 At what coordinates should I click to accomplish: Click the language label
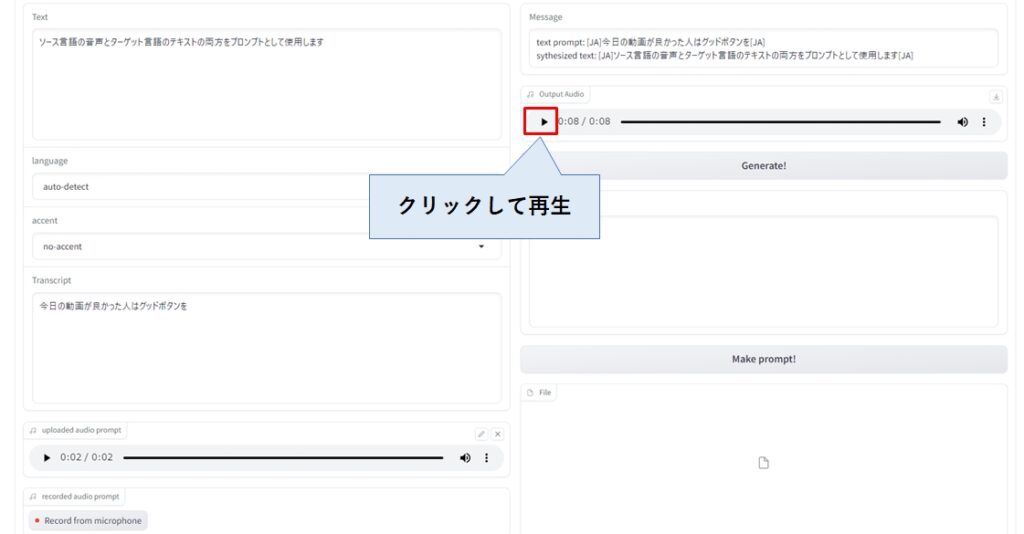click(x=50, y=161)
